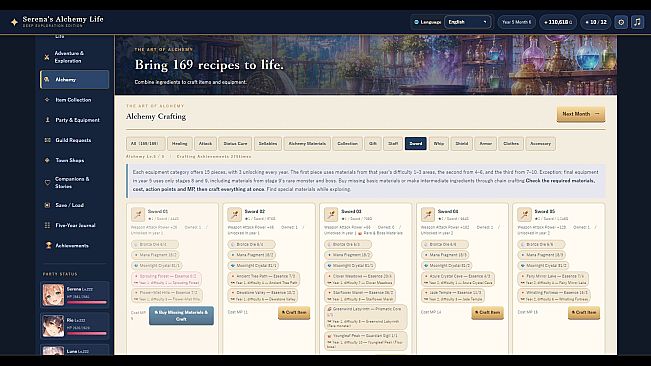Select the Clothes filter tab
651x366 pixels.
[511, 144]
